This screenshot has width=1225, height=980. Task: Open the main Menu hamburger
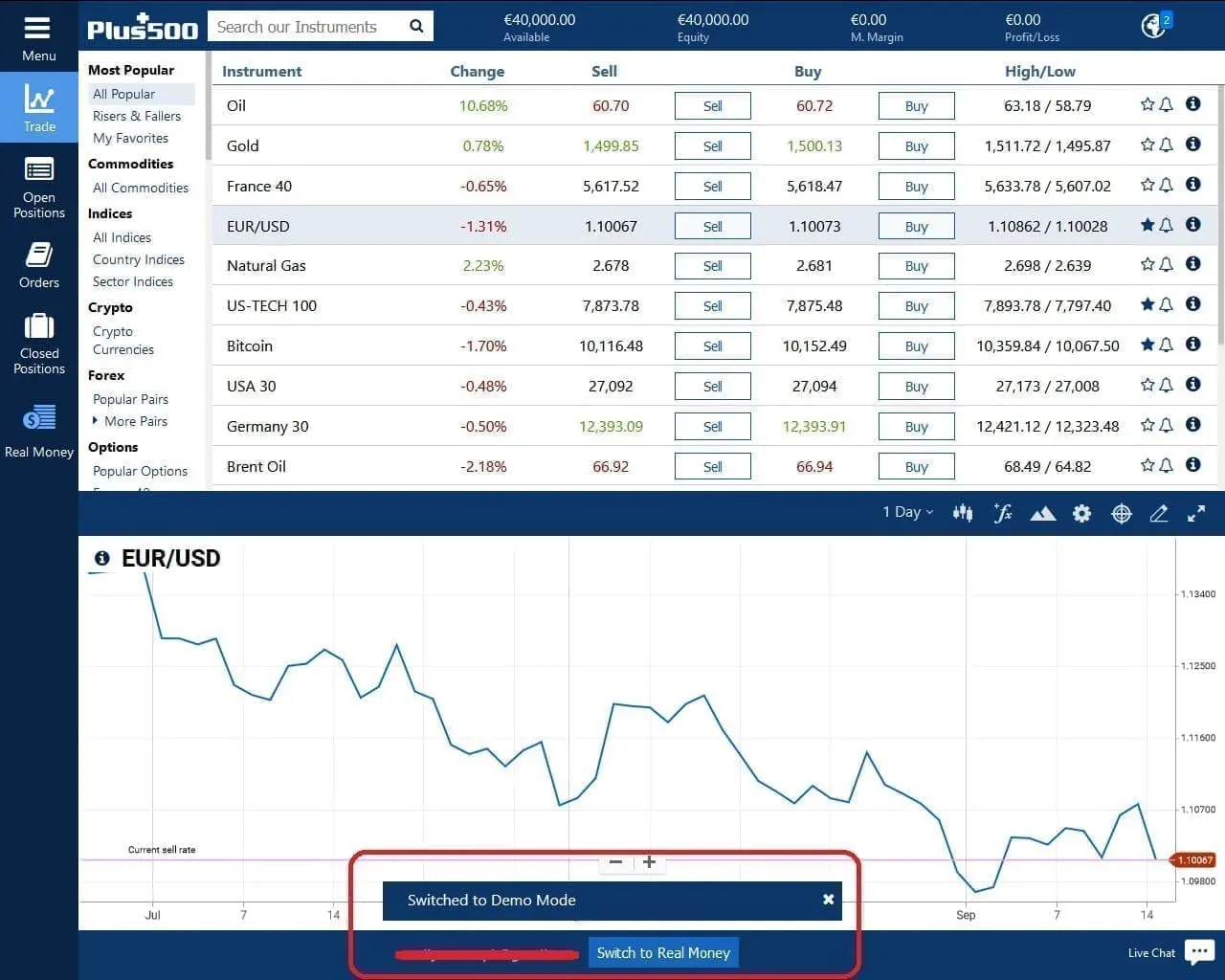[x=38, y=36]
